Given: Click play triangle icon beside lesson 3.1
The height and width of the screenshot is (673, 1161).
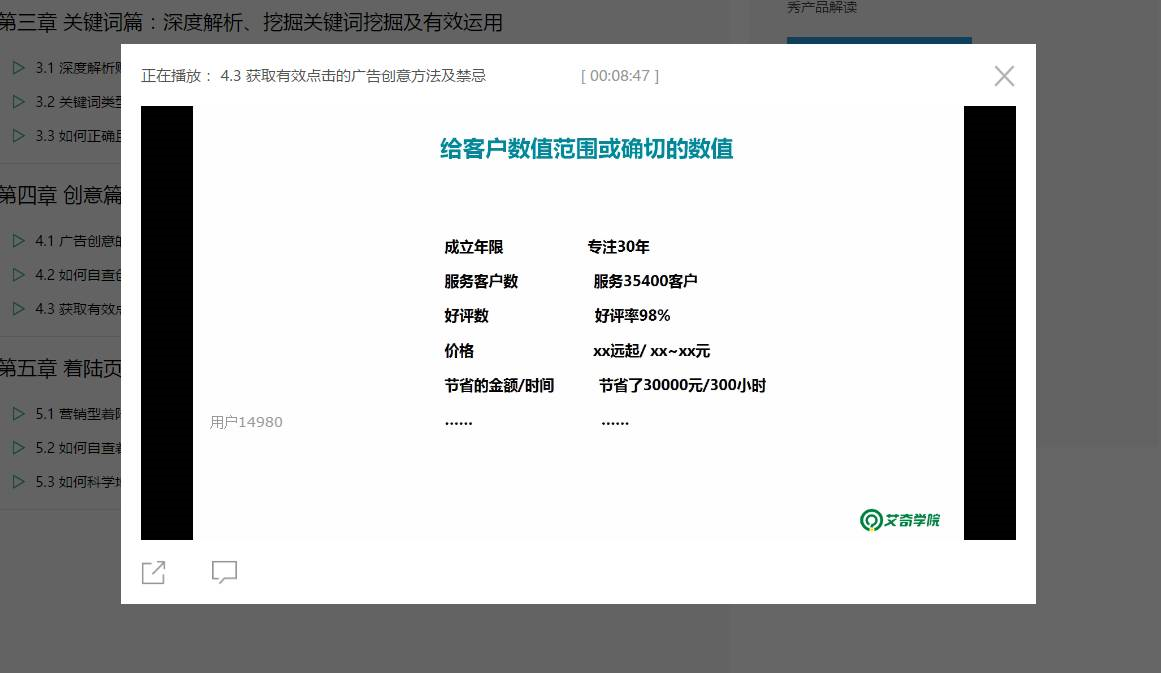Looking at the screenshot, I should (18, 68).
